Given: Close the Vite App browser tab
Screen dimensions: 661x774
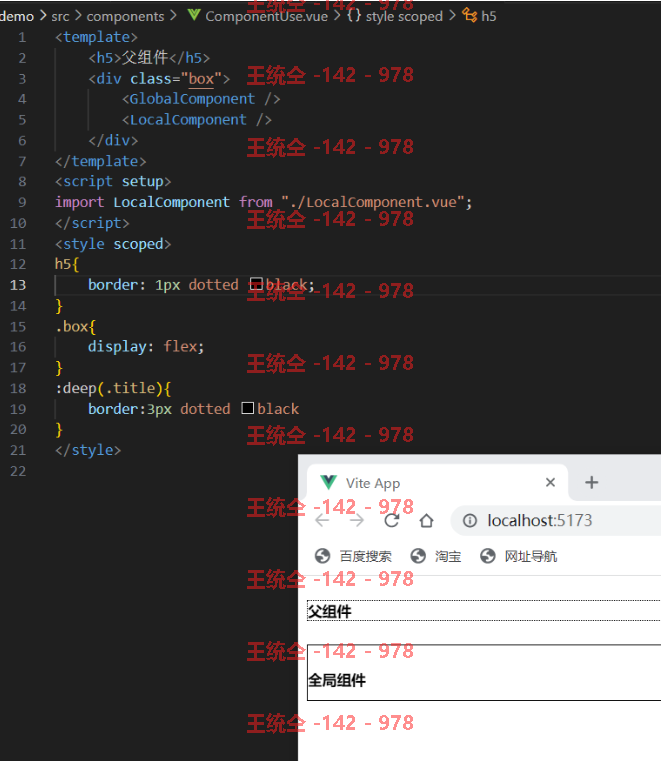Looking at the screenshot, I should 550,482.
